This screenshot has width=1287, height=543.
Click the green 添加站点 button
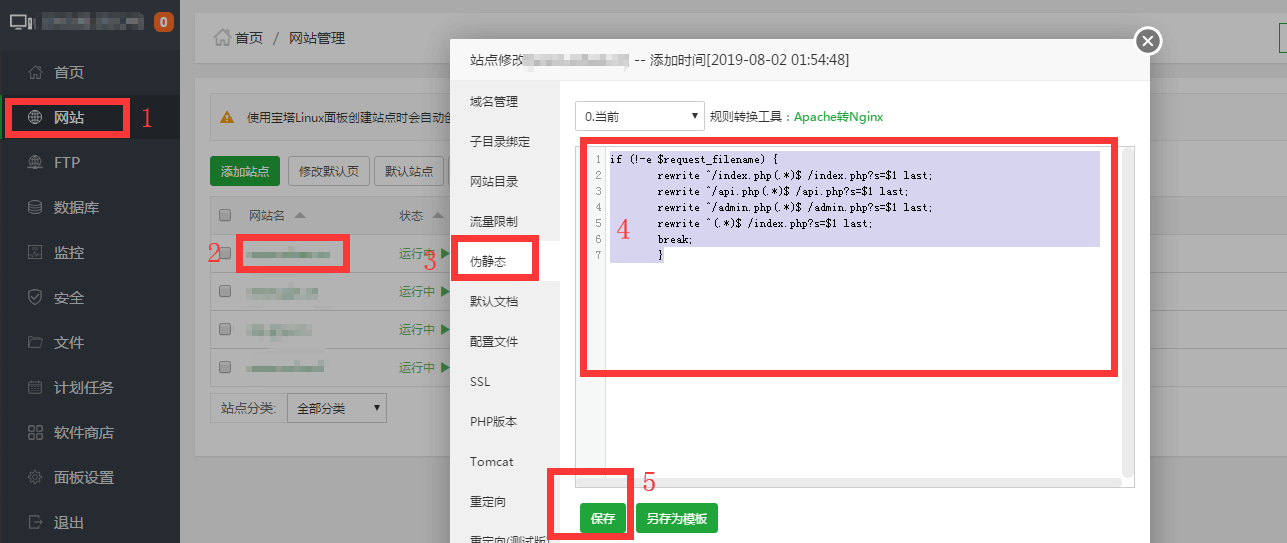(245, 171)
